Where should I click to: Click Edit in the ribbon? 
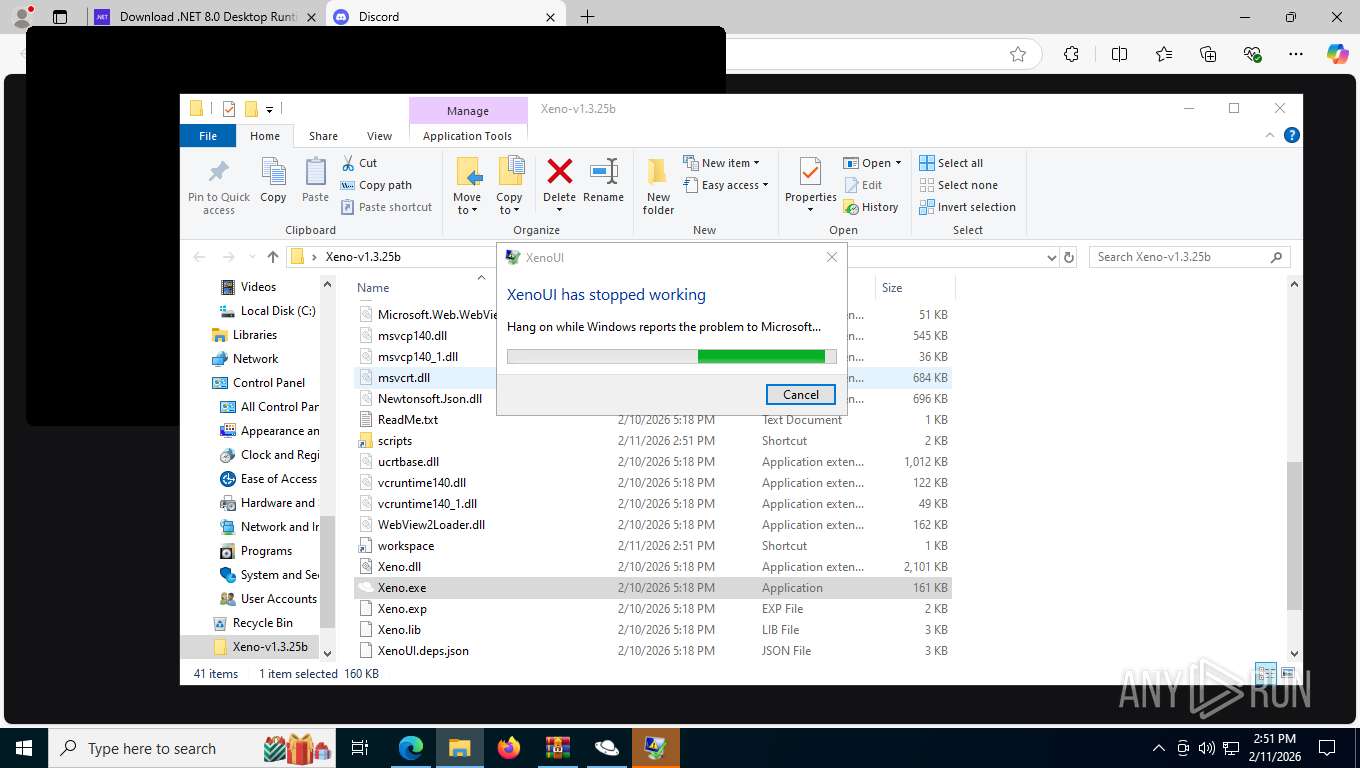coord(863,185)
